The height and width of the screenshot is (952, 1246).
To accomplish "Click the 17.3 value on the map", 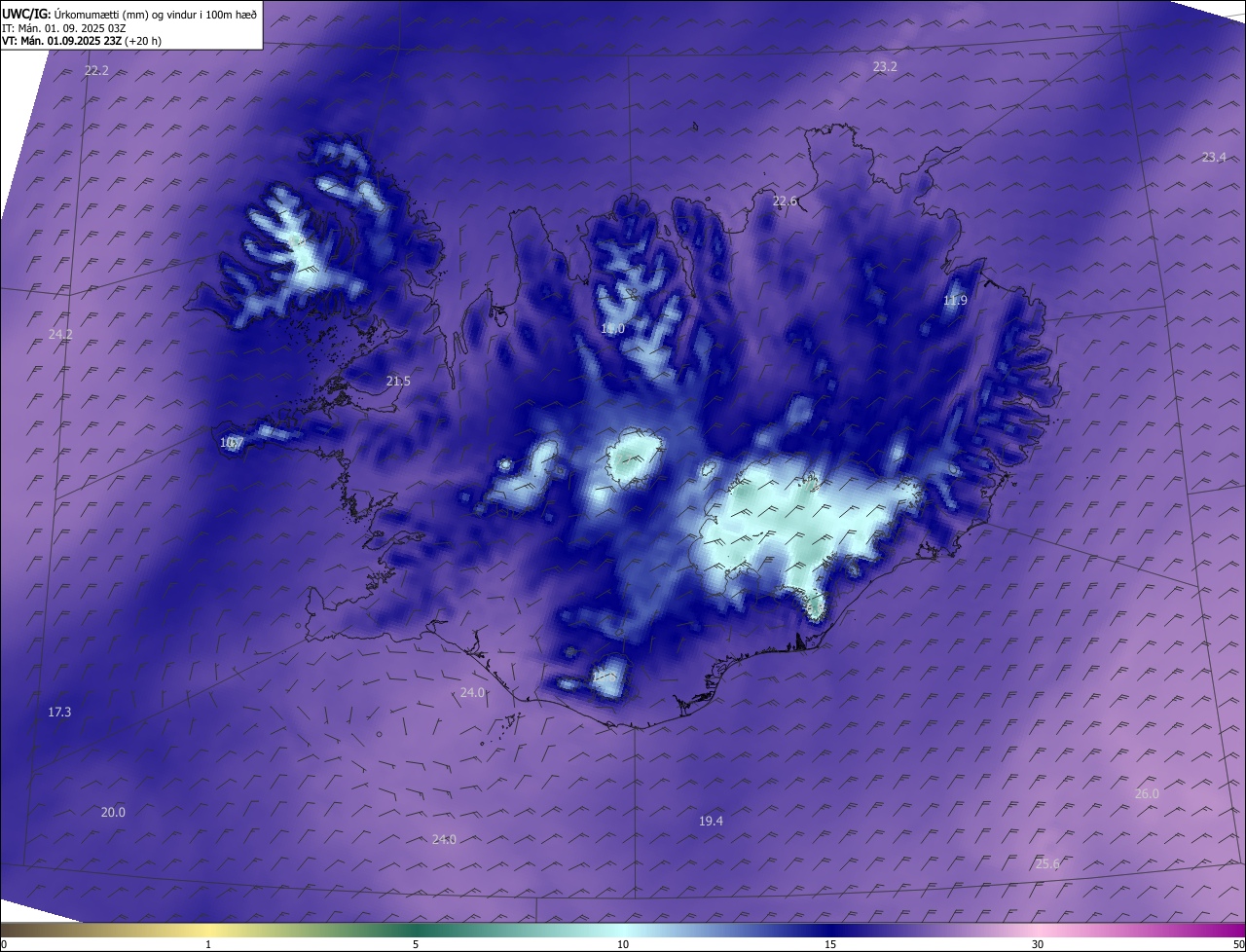I will coord(59,712).
